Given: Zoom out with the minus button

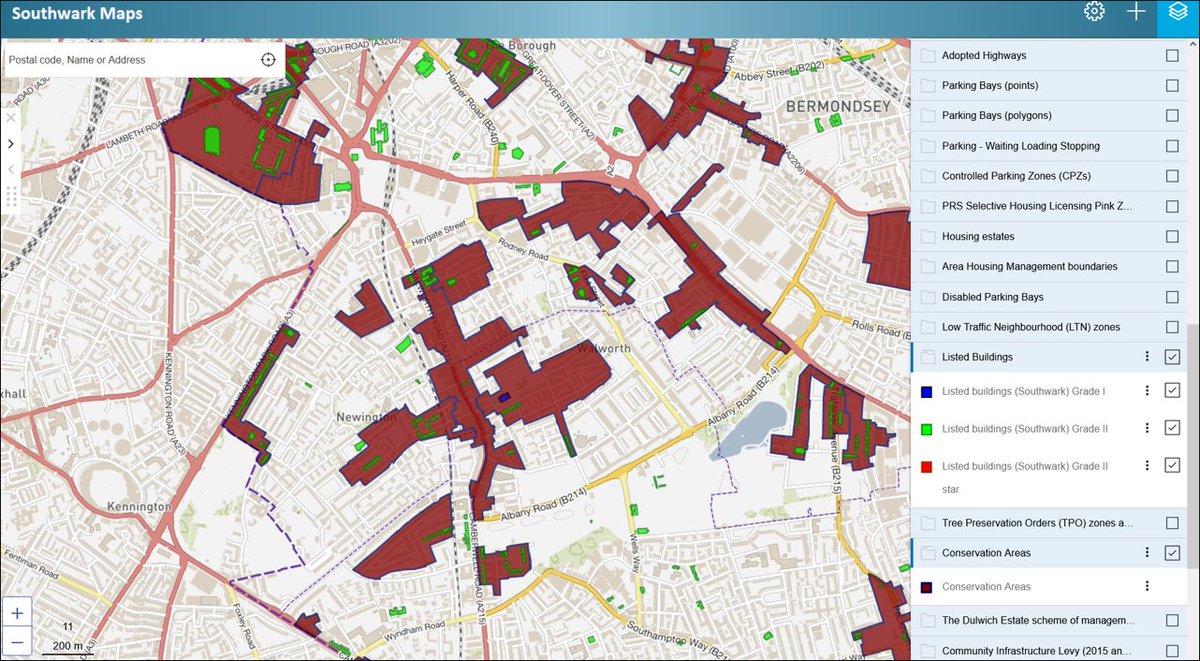Looking at the screenshot, I should tap(18, 641).
